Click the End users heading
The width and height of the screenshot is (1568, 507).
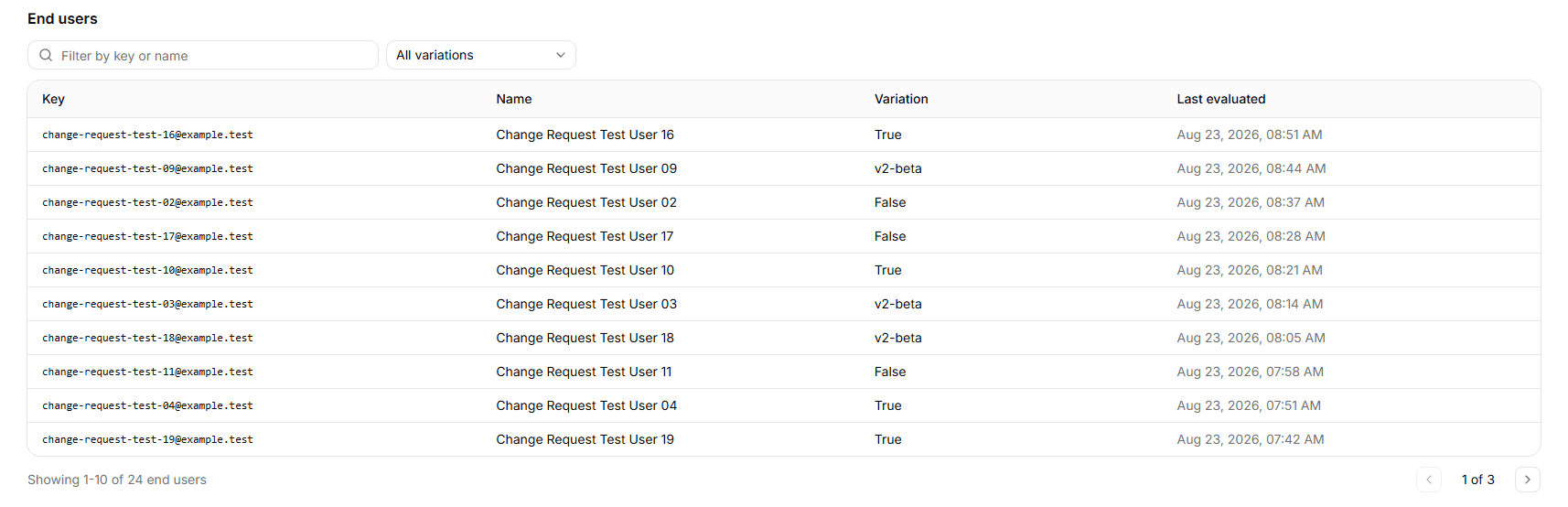click(x=62, y=18)
